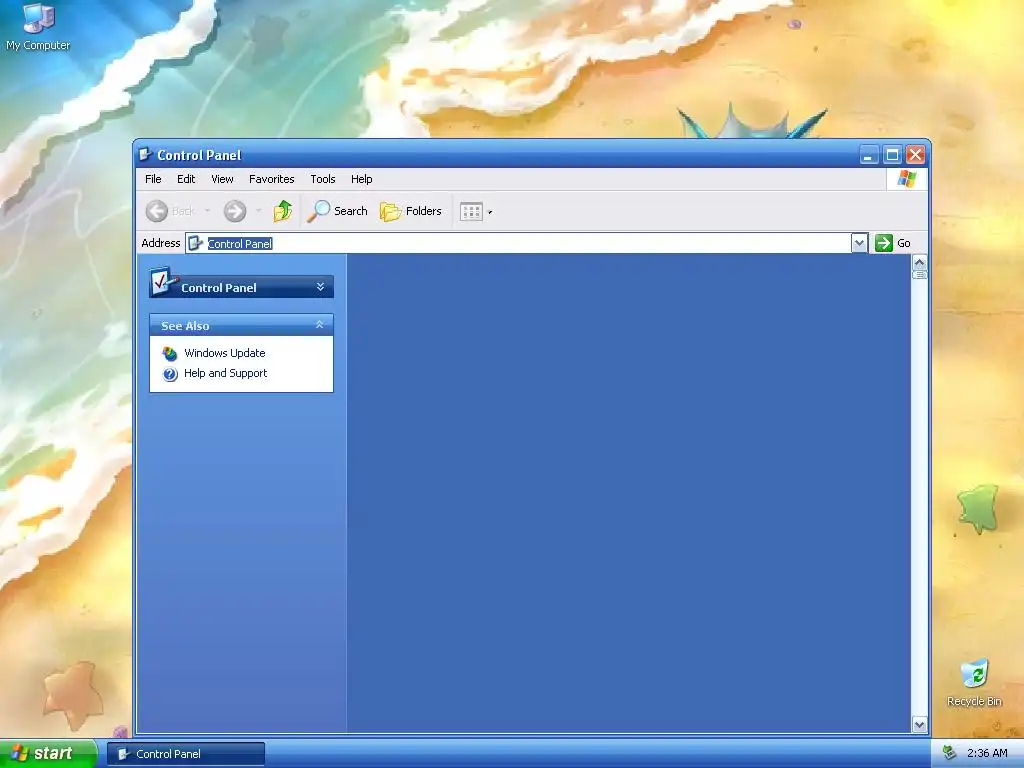Open the Views dropdown arrow

(490, 212)
